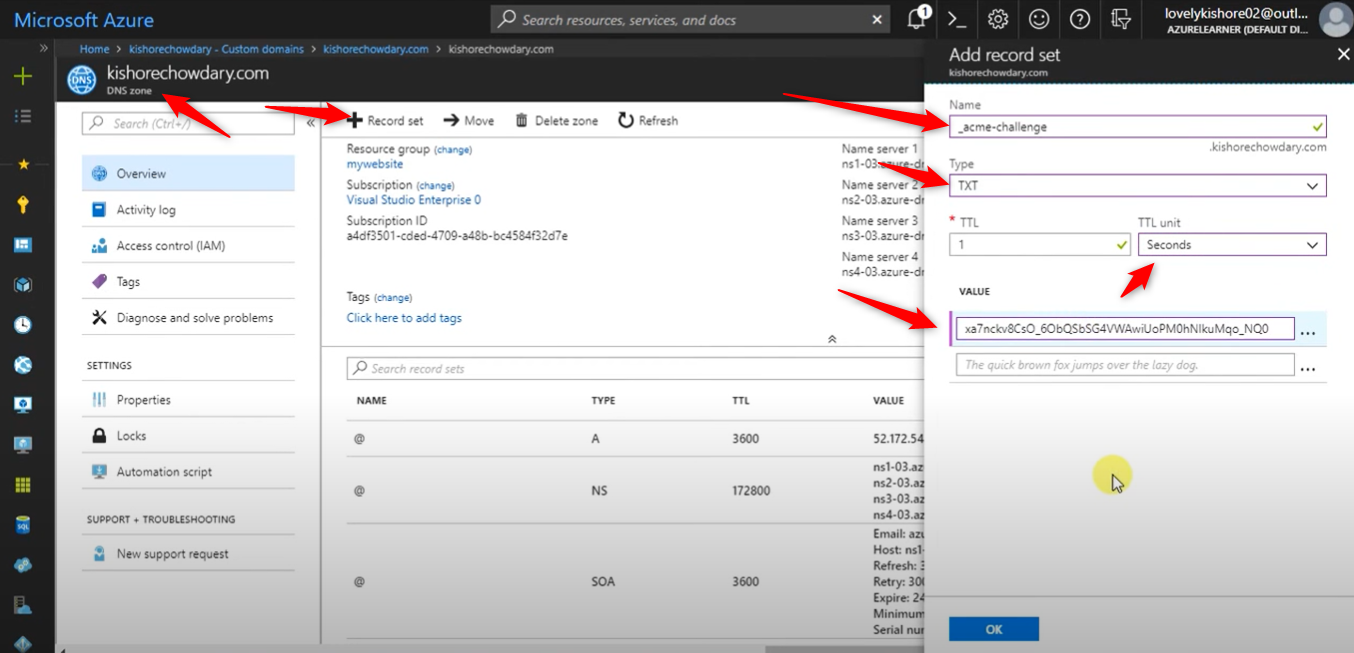
Task: Launch Cloud Shell from top bar
Action: click(957, 19)
